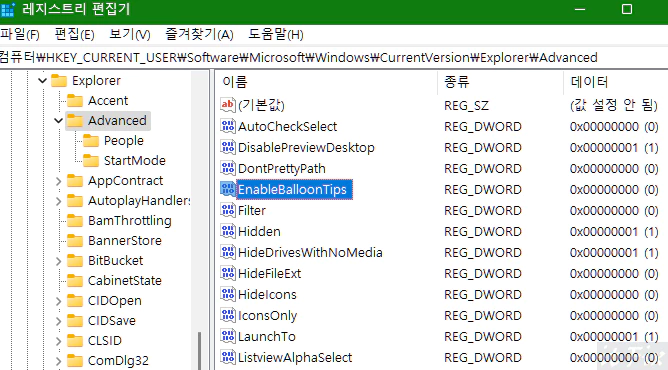This screenshot has width=668, height=370.
Task: Open the 즐겨찾기(A) menu
Action: point(199,34)
